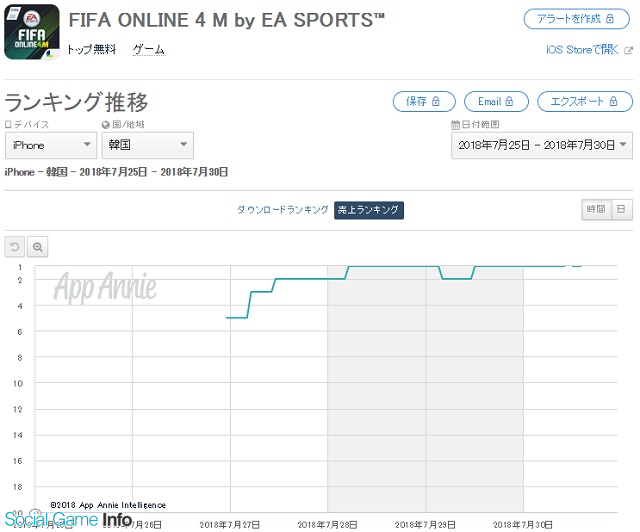Open the 韓国 country dropdown
The width and height of the screenshot is (640, 532).
point(147,146)
